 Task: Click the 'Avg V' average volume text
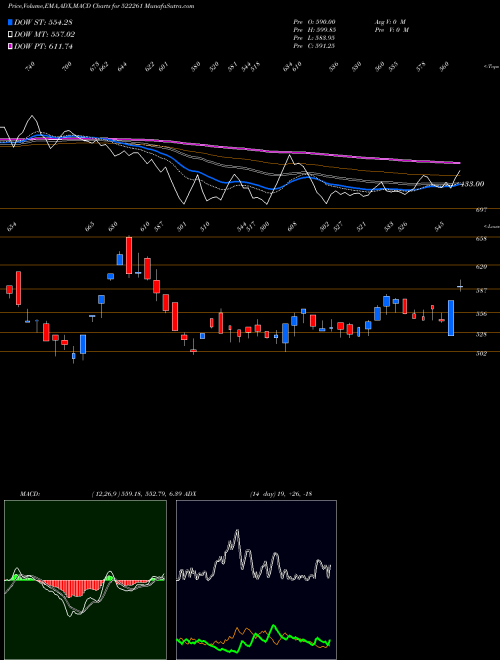pyautogui.click(x=390, y=22)
